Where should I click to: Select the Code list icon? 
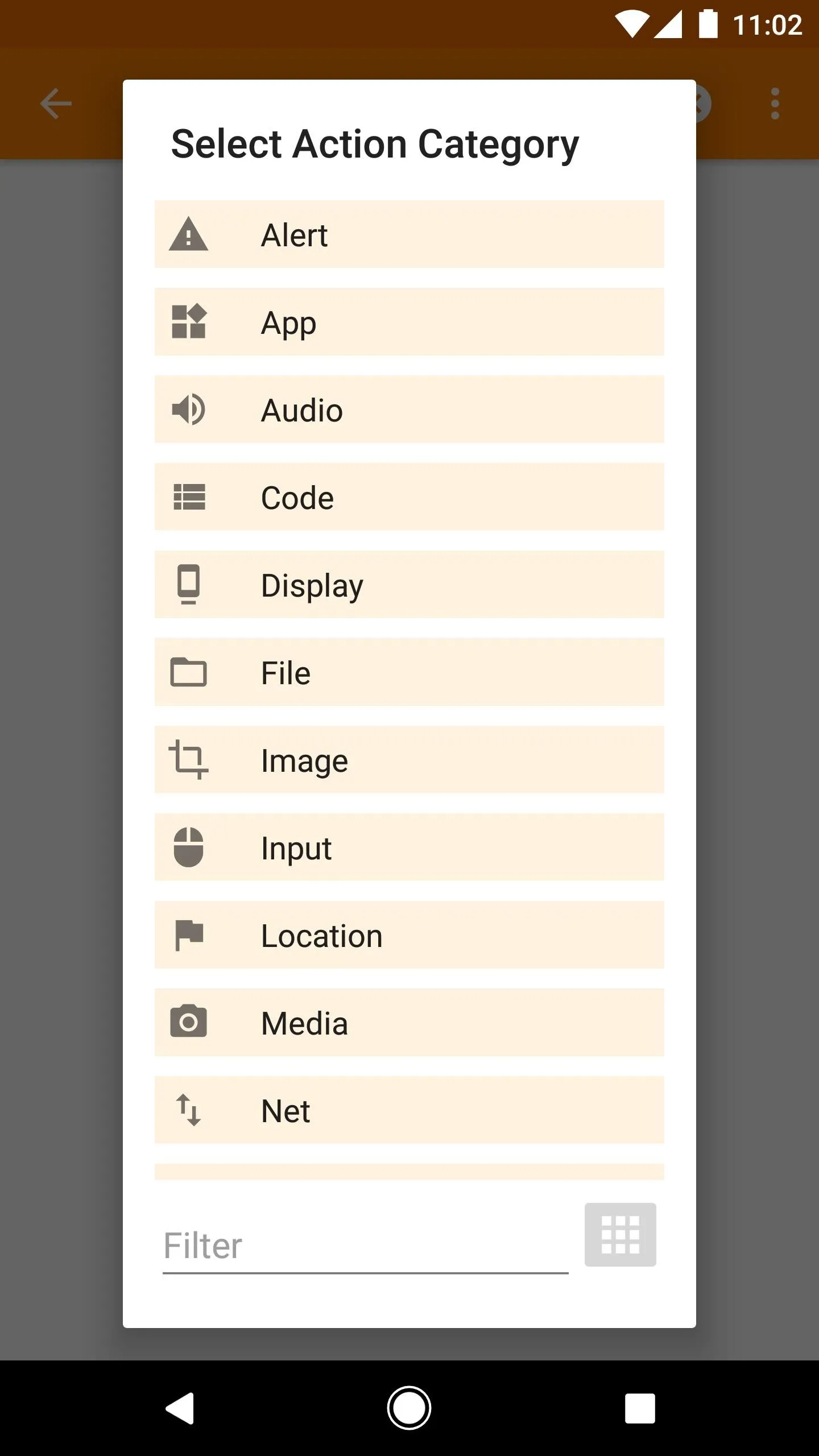(x=188, y=497)
